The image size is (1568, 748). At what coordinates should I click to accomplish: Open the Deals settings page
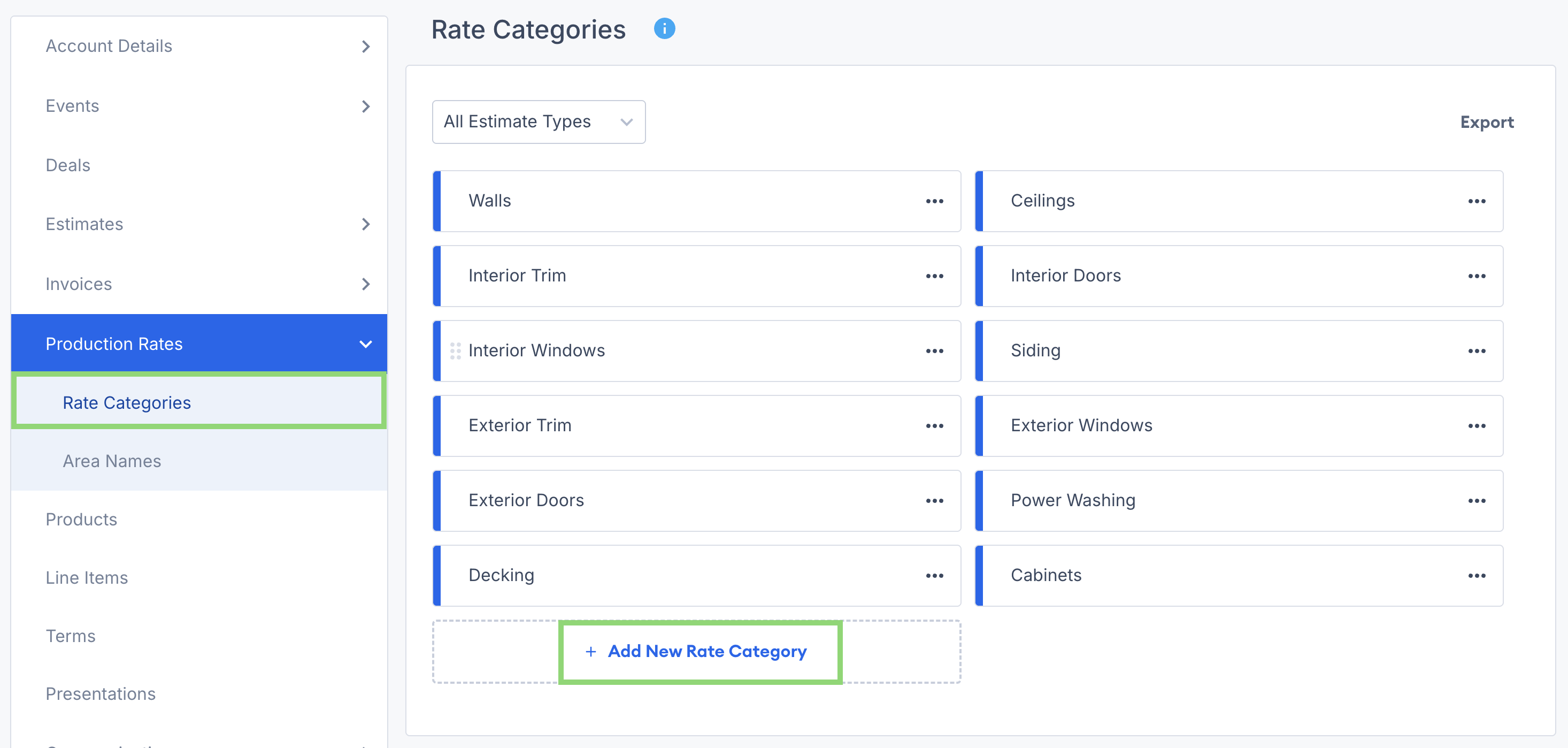coord(199,165)
